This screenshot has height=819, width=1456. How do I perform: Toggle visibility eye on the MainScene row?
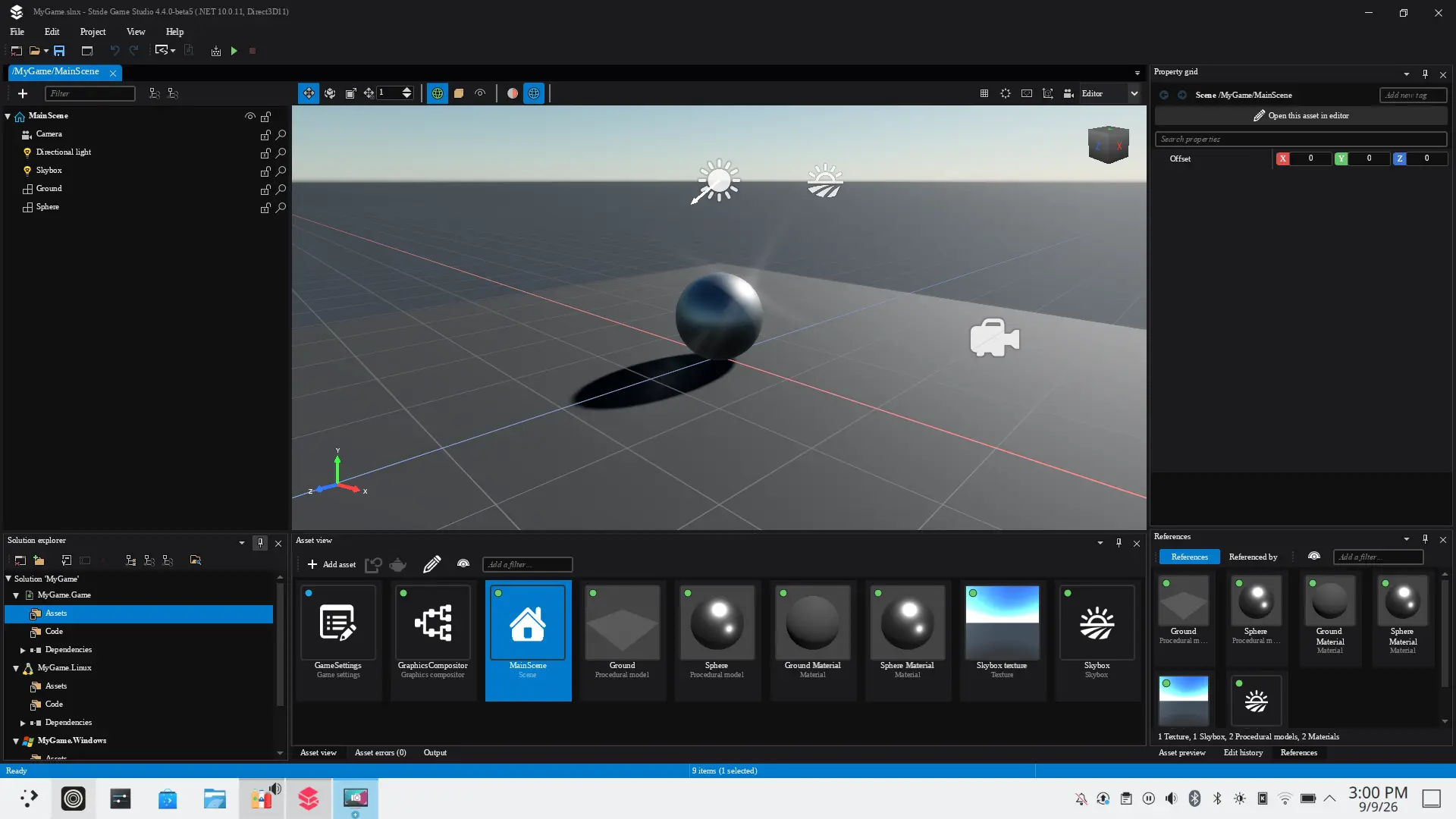click(249, 116)
